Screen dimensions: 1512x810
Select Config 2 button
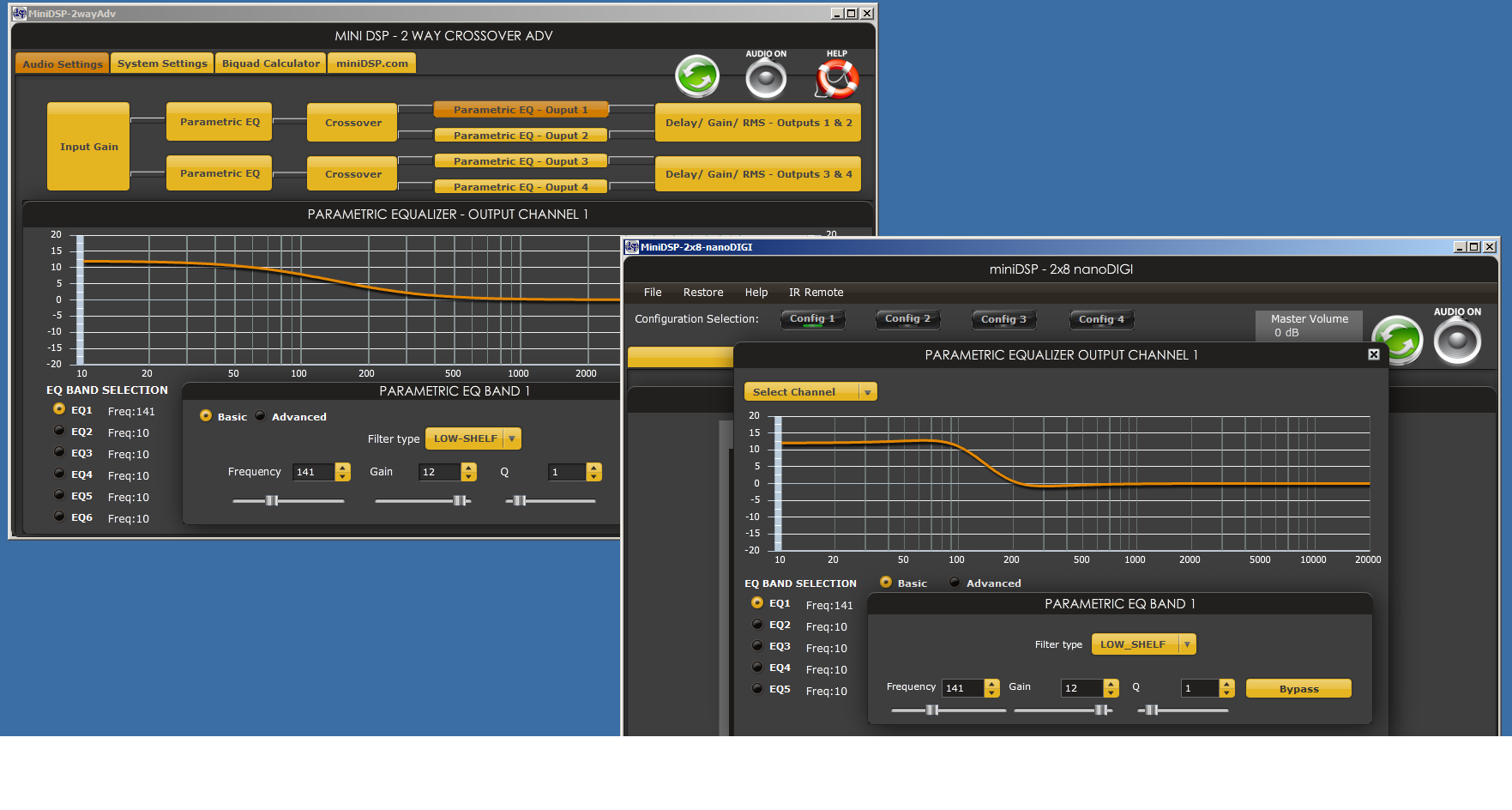pos(907,319)
